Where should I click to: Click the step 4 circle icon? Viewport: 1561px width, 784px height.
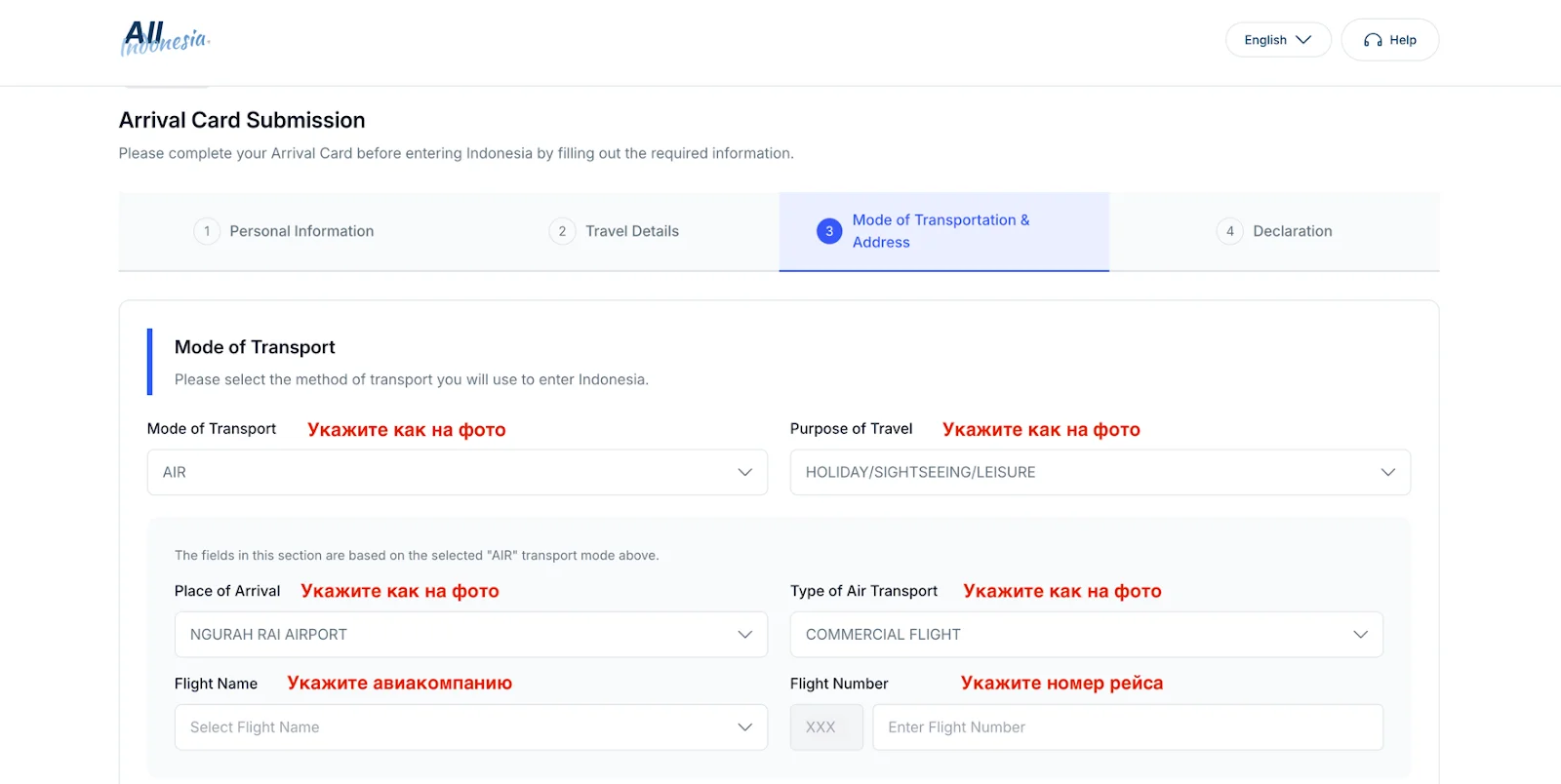coord(1229,231)
